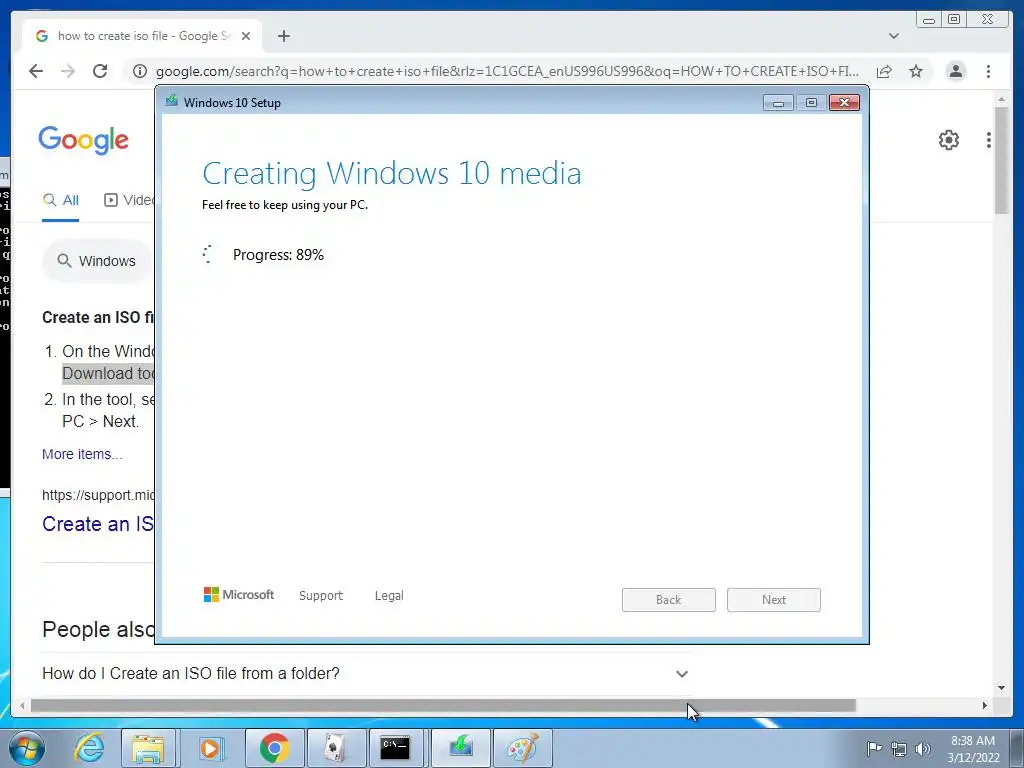The height and width of the screenshot is (768, 1024).
Task: Open the tab search dropdown arrow
Action: 894,36
